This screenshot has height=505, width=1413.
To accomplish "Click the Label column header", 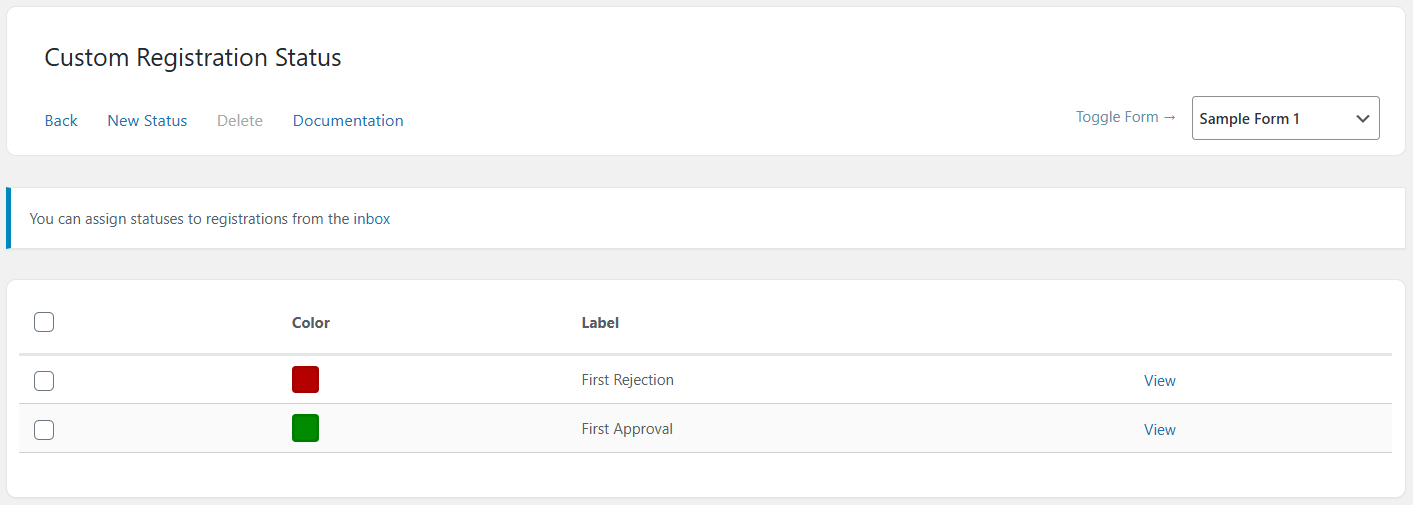I will [x=600, y=323].
